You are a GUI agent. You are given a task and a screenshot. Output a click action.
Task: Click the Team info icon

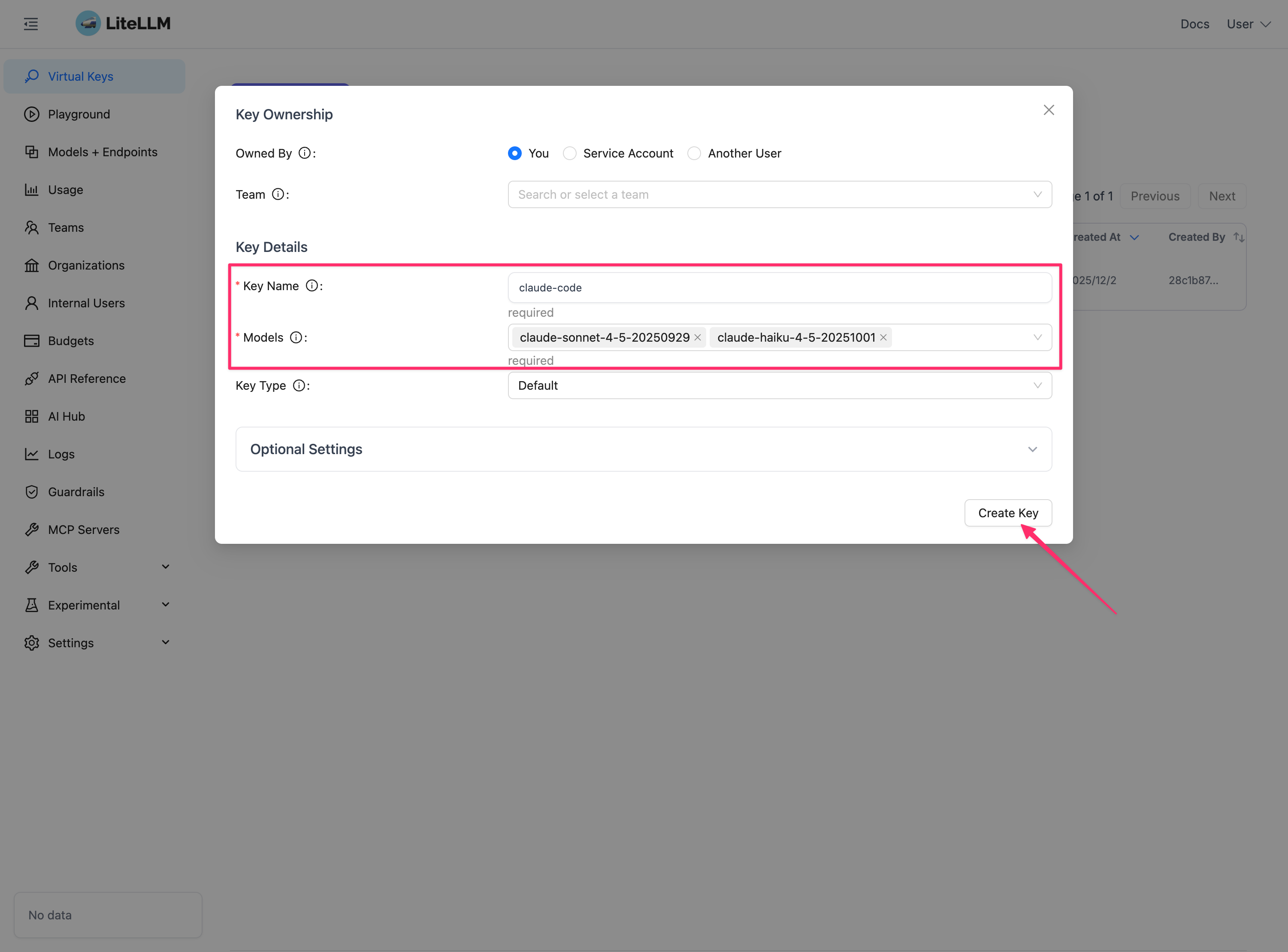(278, 194)
